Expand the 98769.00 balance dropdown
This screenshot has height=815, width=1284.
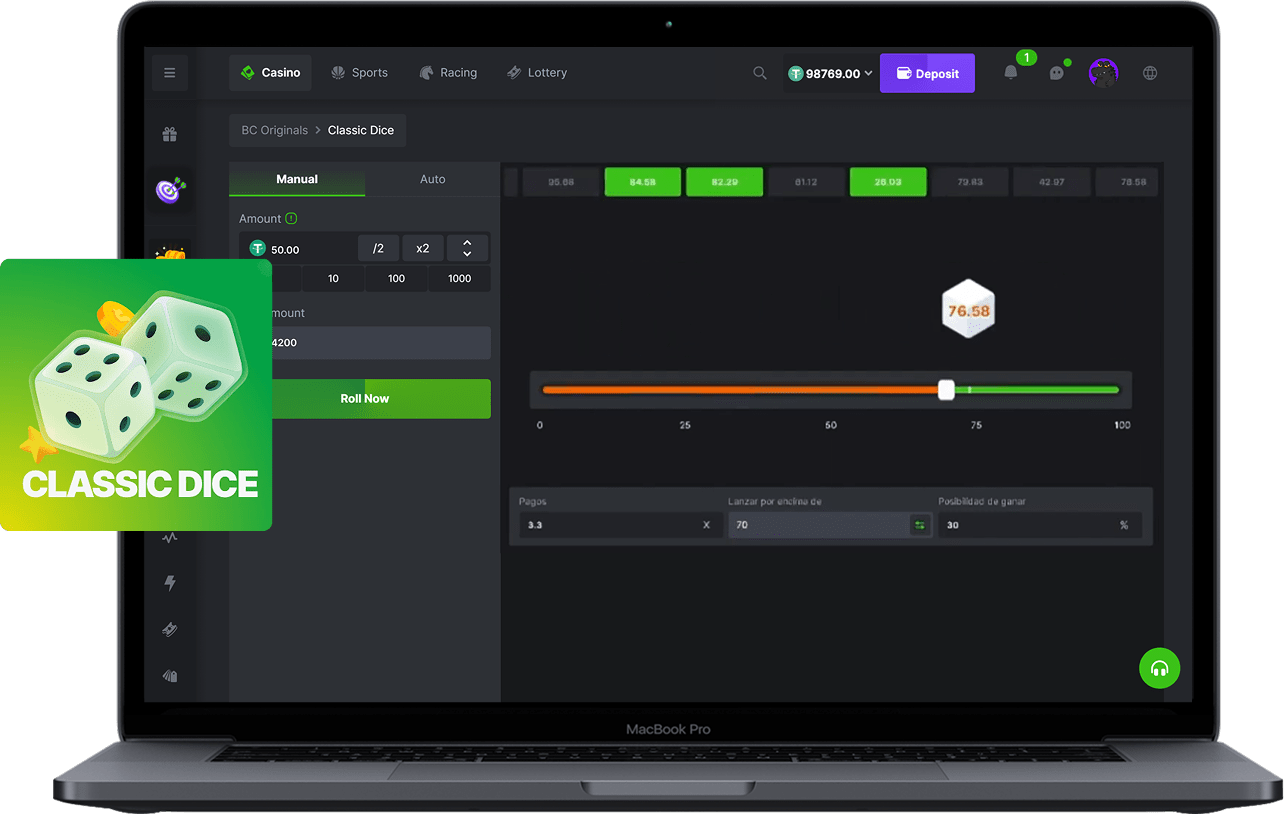[830, 73]
